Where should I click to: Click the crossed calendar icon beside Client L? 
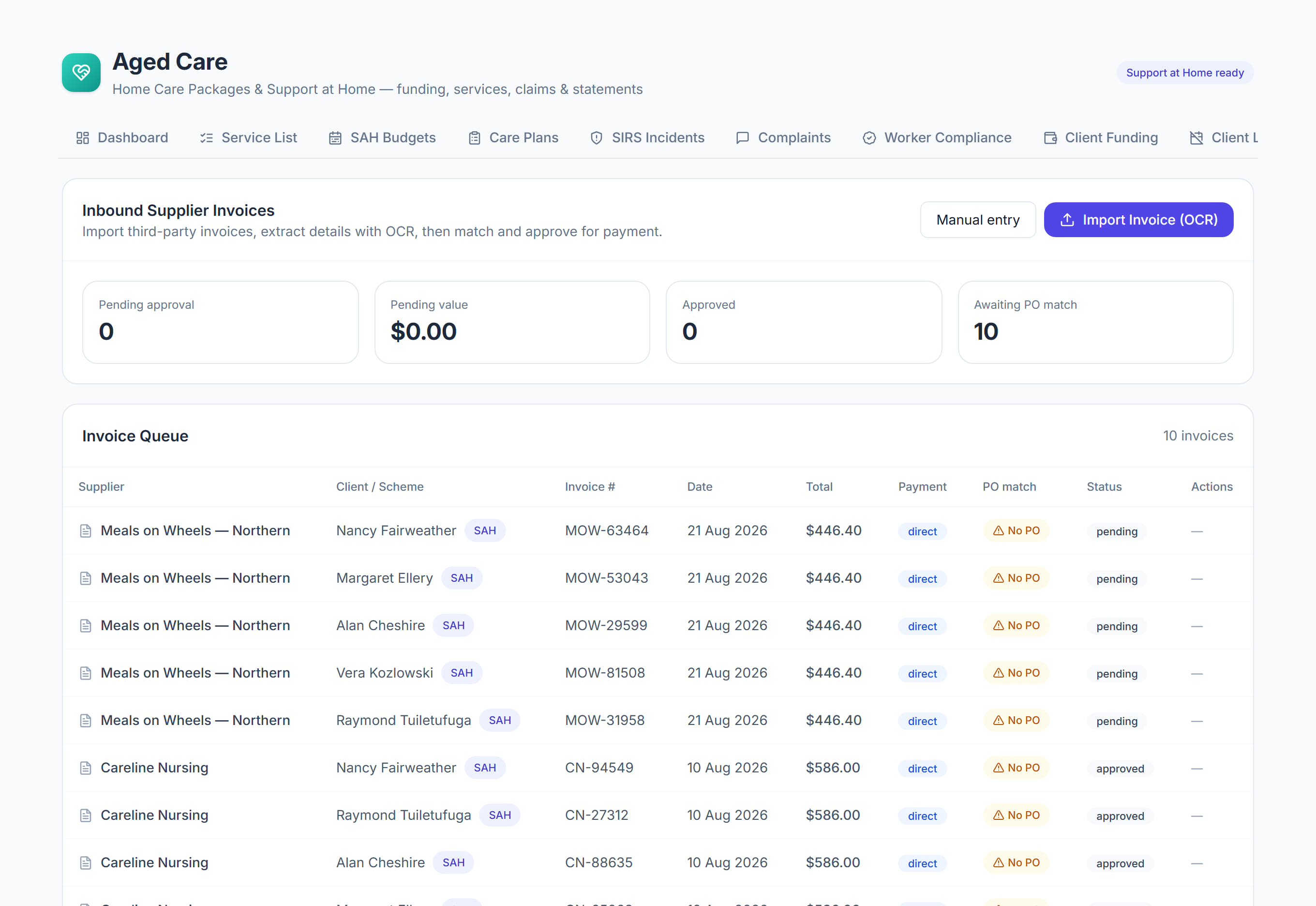[1196, 138]
